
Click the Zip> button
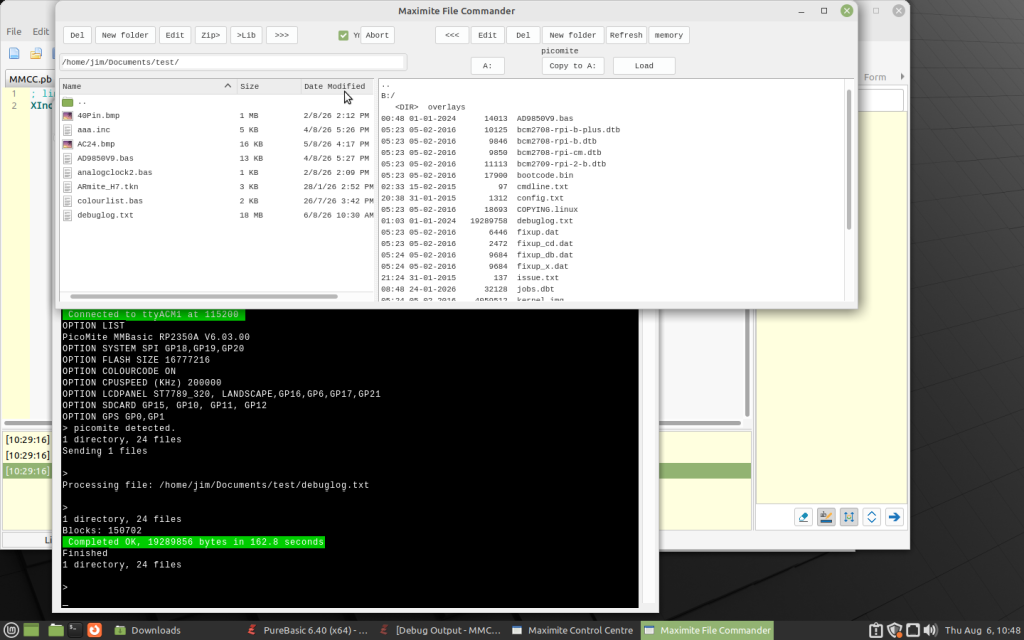(210, 35)
